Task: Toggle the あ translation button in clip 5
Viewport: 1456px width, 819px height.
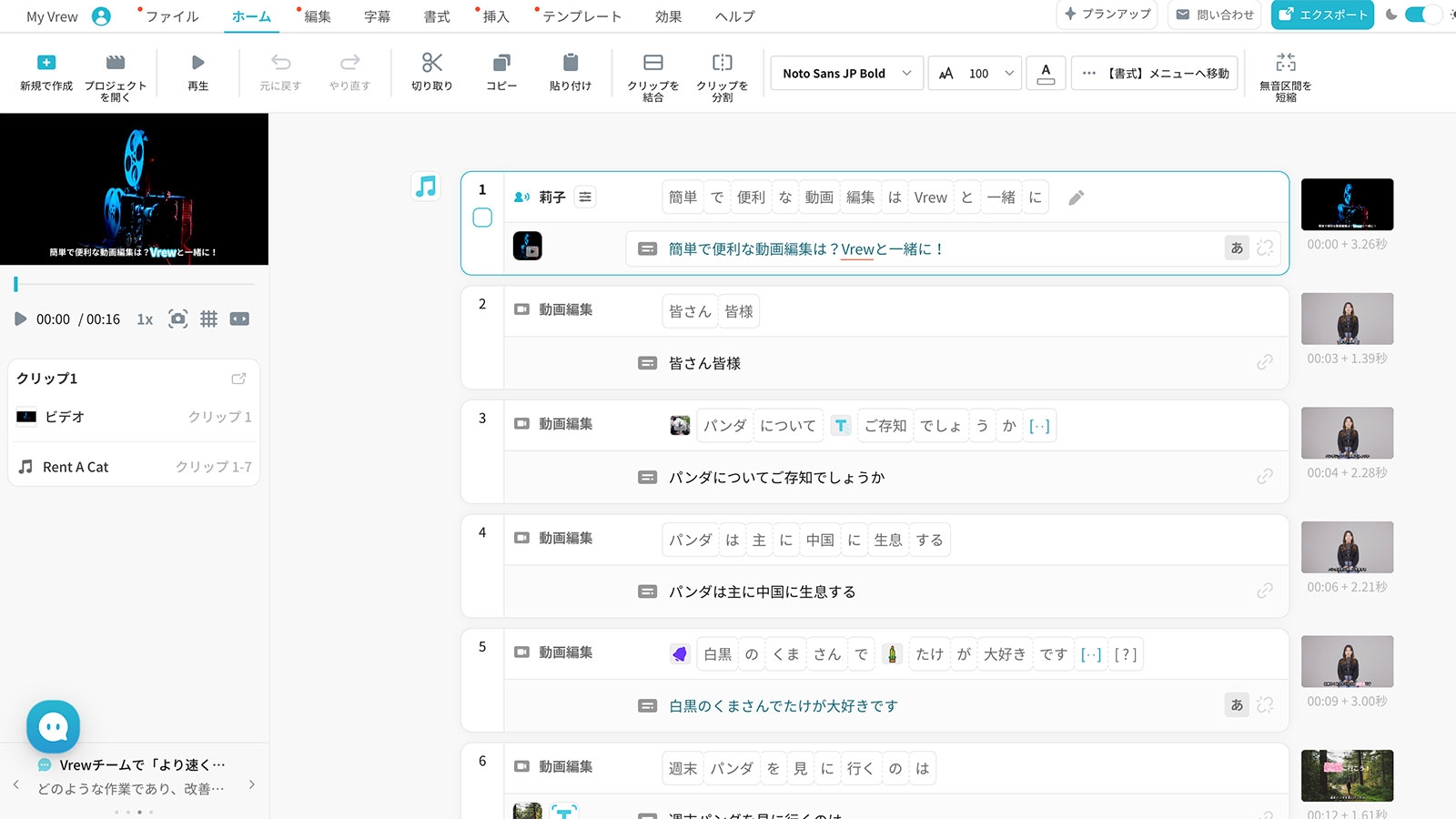Action: click(1237, 704)
